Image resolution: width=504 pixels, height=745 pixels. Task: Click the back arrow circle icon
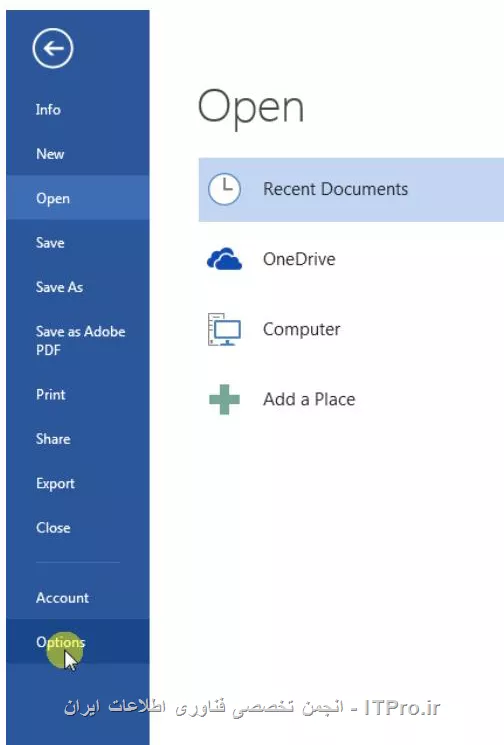pos(53,48)
